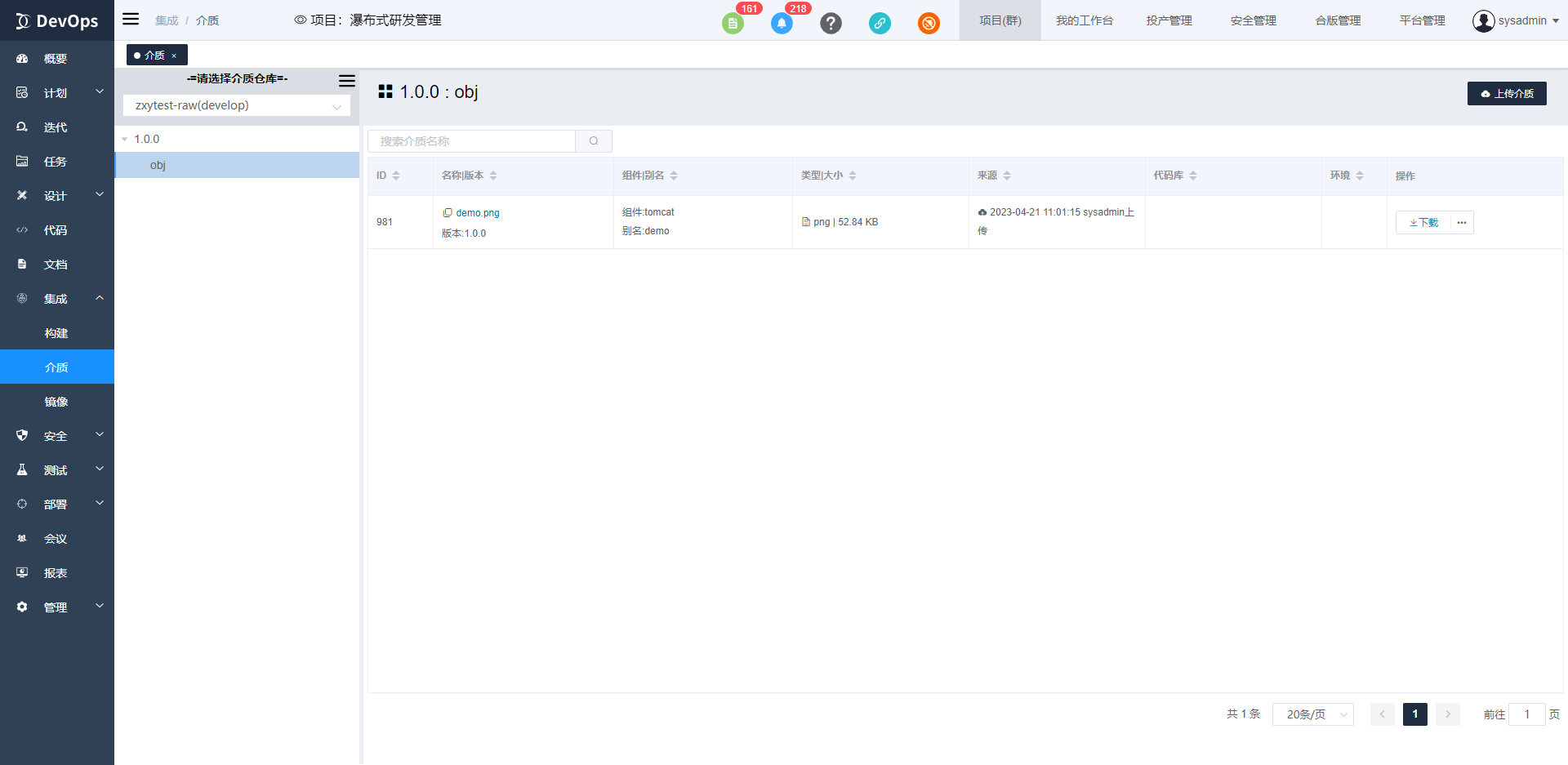This screenshot has width=1568, height=765.
Task: Collapse the 1.0.0 tree node
Action: tap(125, 140)
